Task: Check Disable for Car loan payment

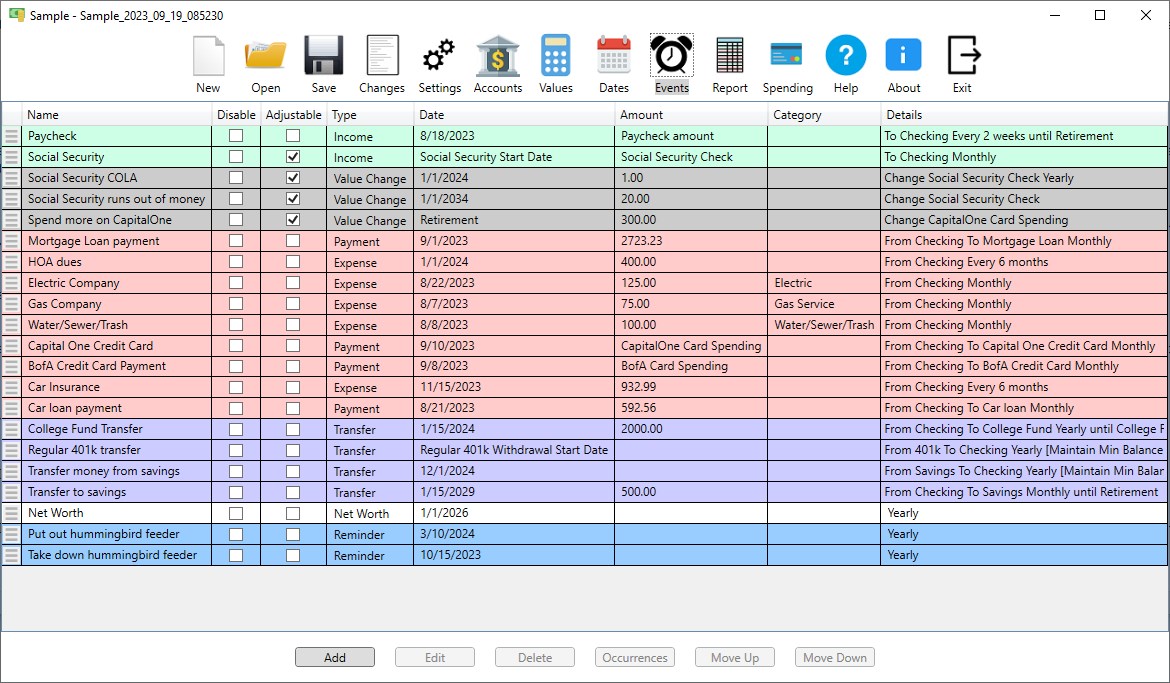Action: tap(236, 408)
